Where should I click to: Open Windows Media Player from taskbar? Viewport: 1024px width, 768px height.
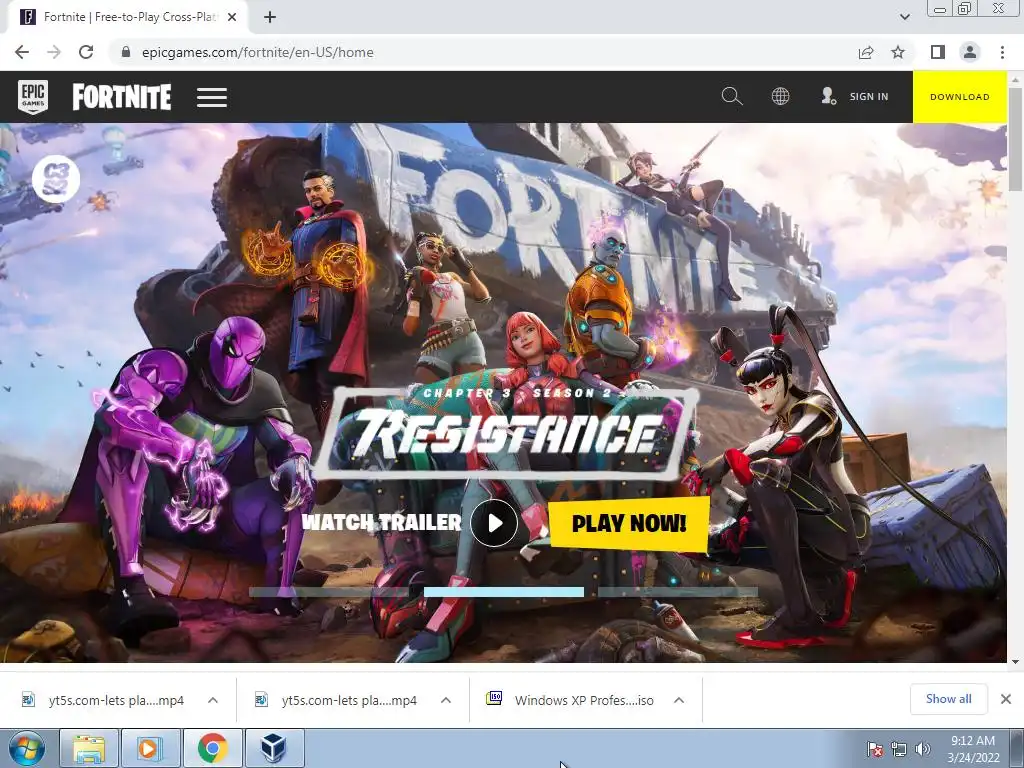click(x=149, y=748)
